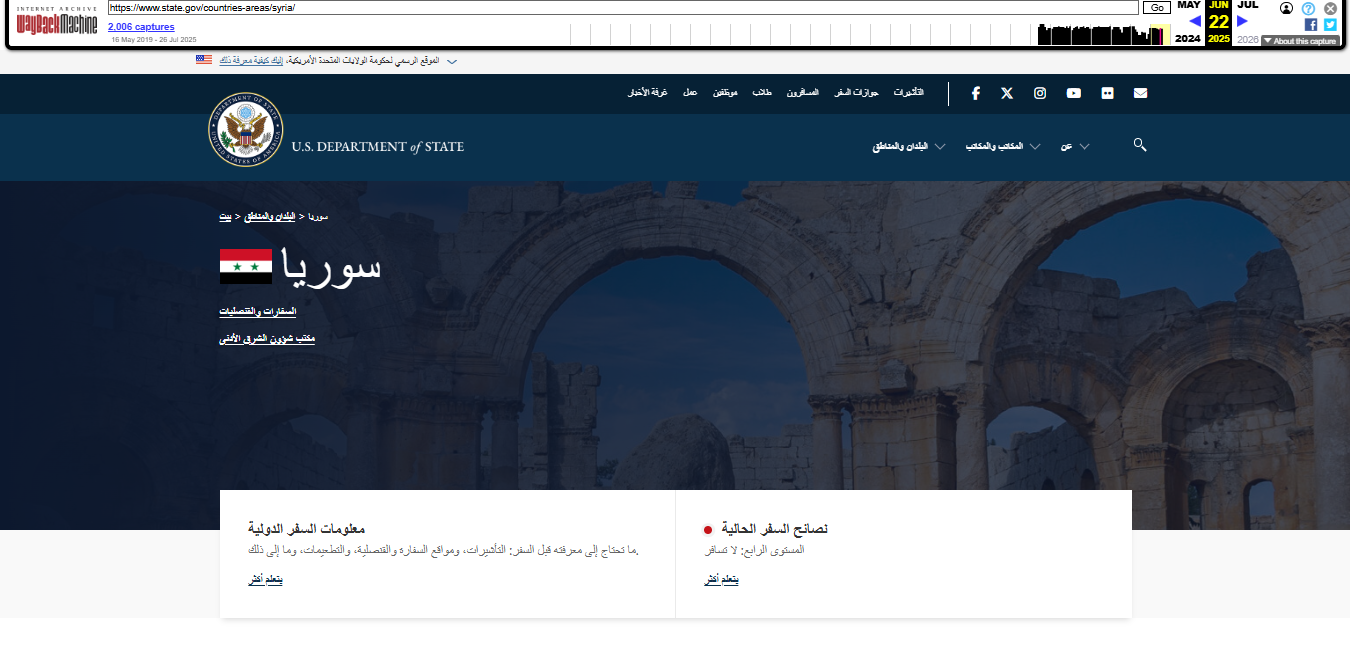The height and width of the screenshot is (667, 1350).
Task: Expand the 'About this capture' dropdown
Action: (1299, 41)
